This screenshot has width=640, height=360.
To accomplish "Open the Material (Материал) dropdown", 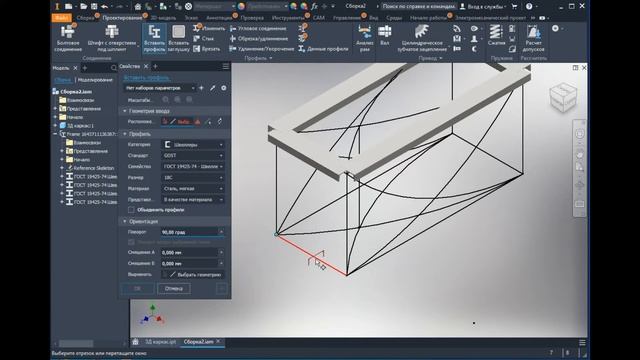I will pyautogui.click(x=193, y=189).
